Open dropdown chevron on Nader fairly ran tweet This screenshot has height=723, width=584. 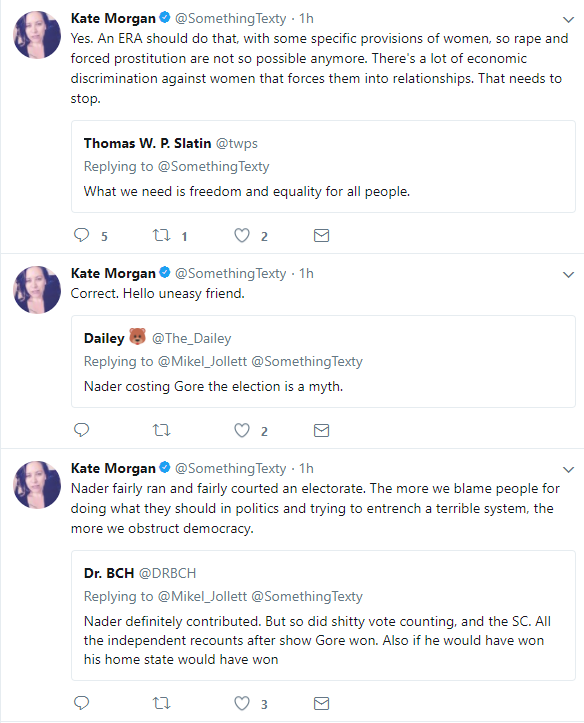[568, 470]
